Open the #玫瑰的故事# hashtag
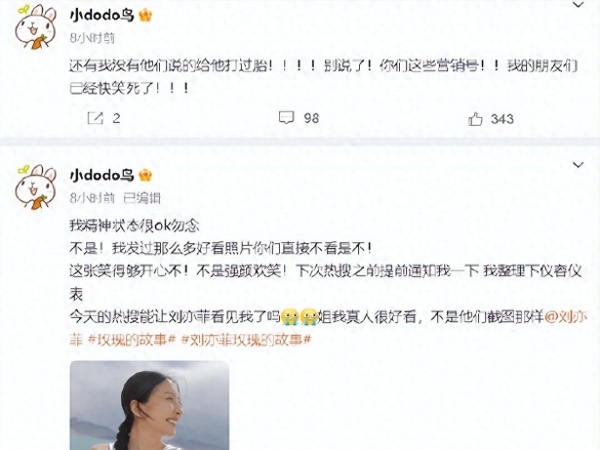This screenshot has width=600, height=450. point(132,340)
